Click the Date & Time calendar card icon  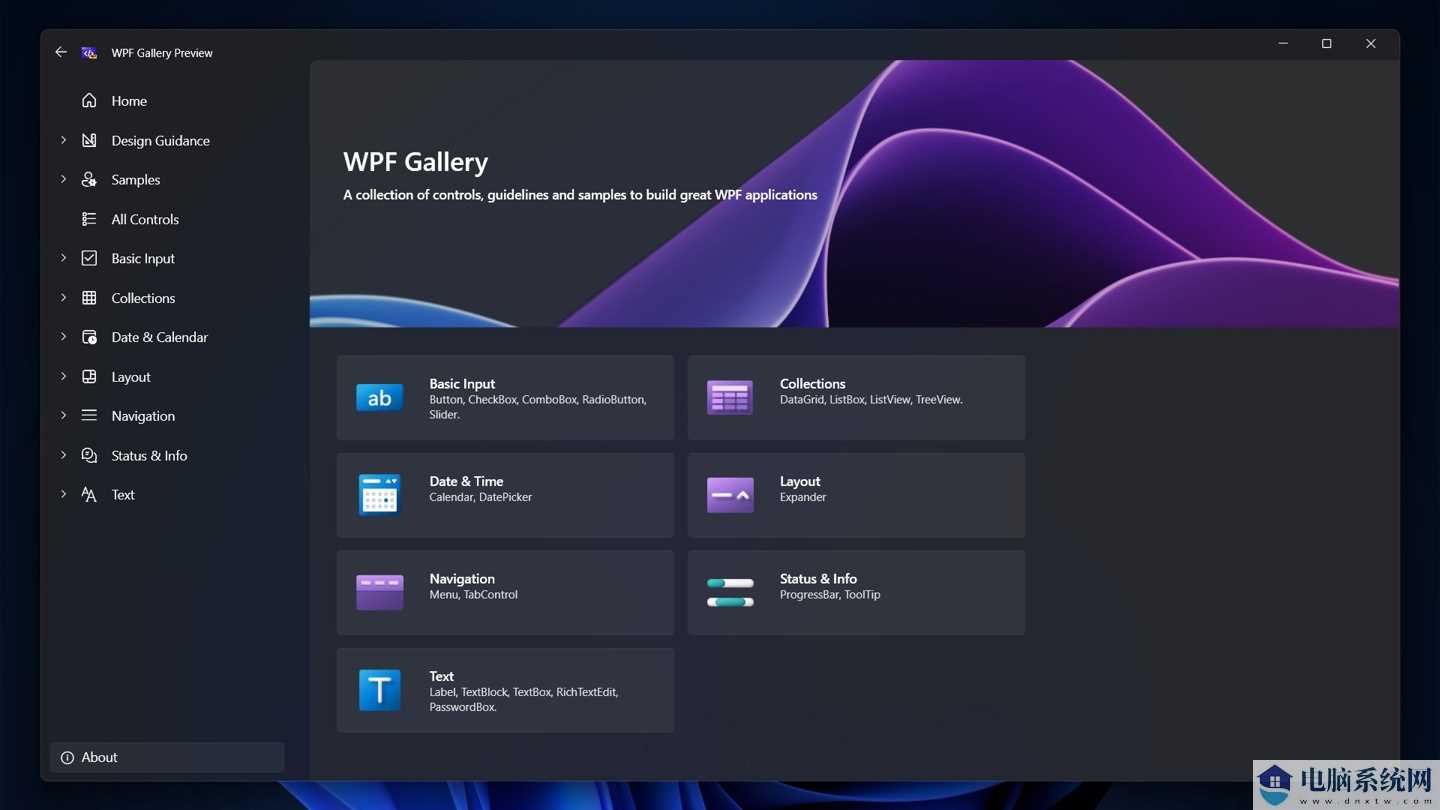click(380, 495)
